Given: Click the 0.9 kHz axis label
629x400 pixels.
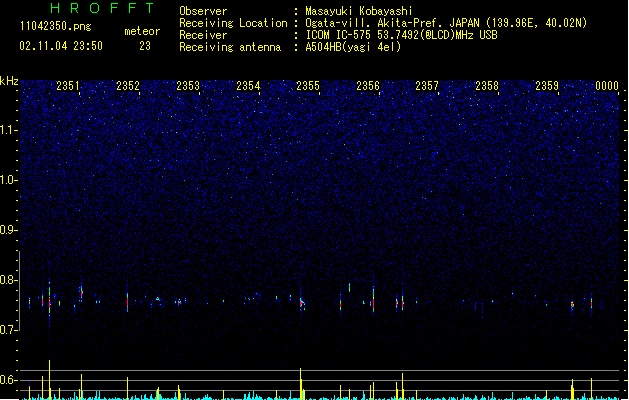Looking at the screenshot, I should click(8, 230).
